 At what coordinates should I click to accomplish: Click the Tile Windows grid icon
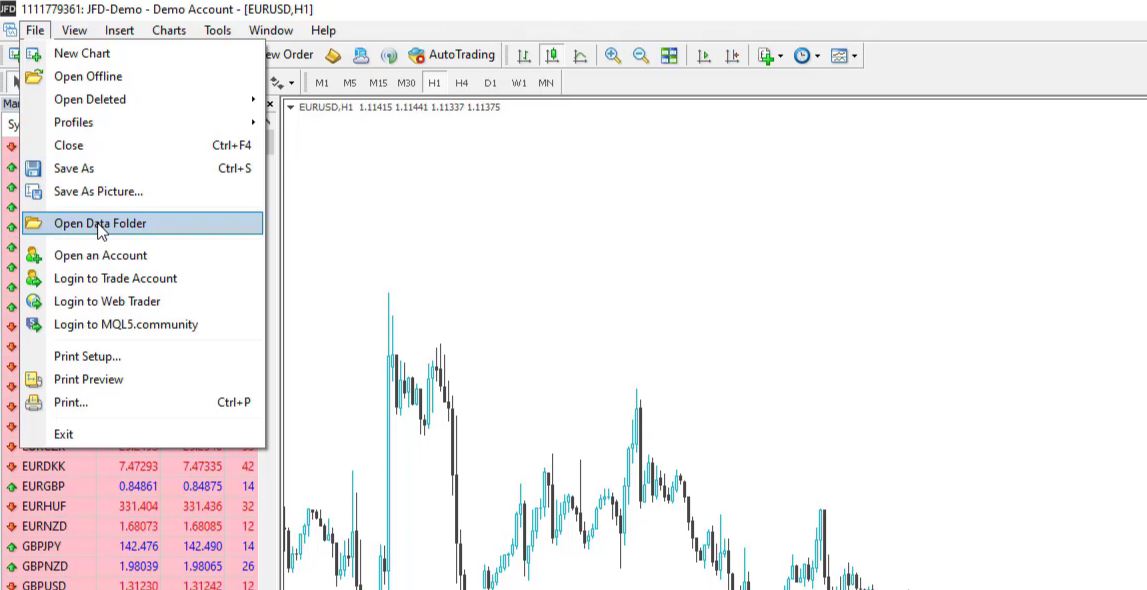pos(669,56)
